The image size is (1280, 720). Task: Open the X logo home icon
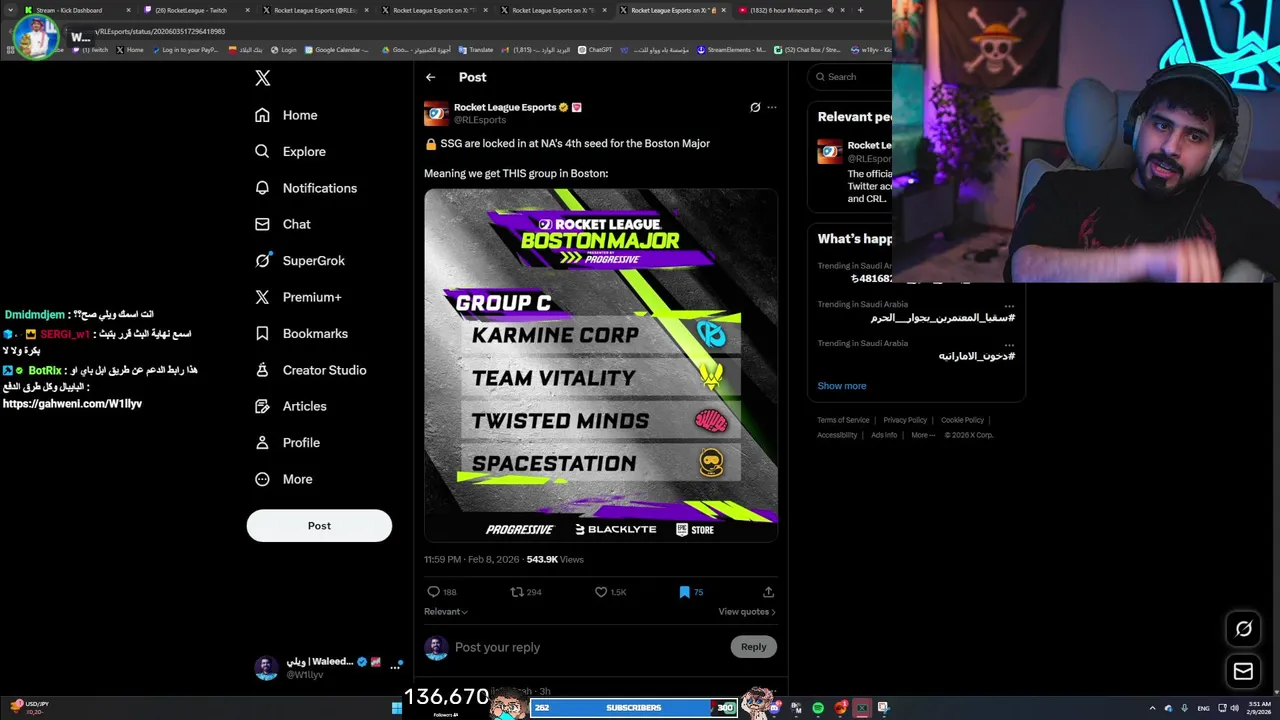pos(262,78)
